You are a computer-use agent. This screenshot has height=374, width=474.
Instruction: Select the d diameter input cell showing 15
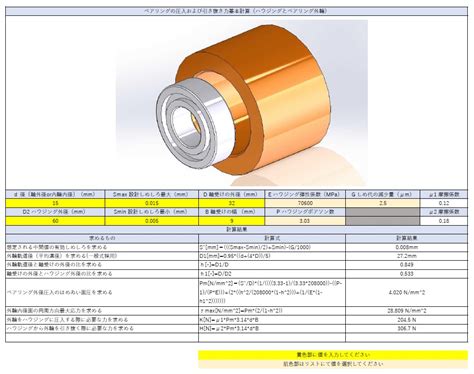point(55,203)
